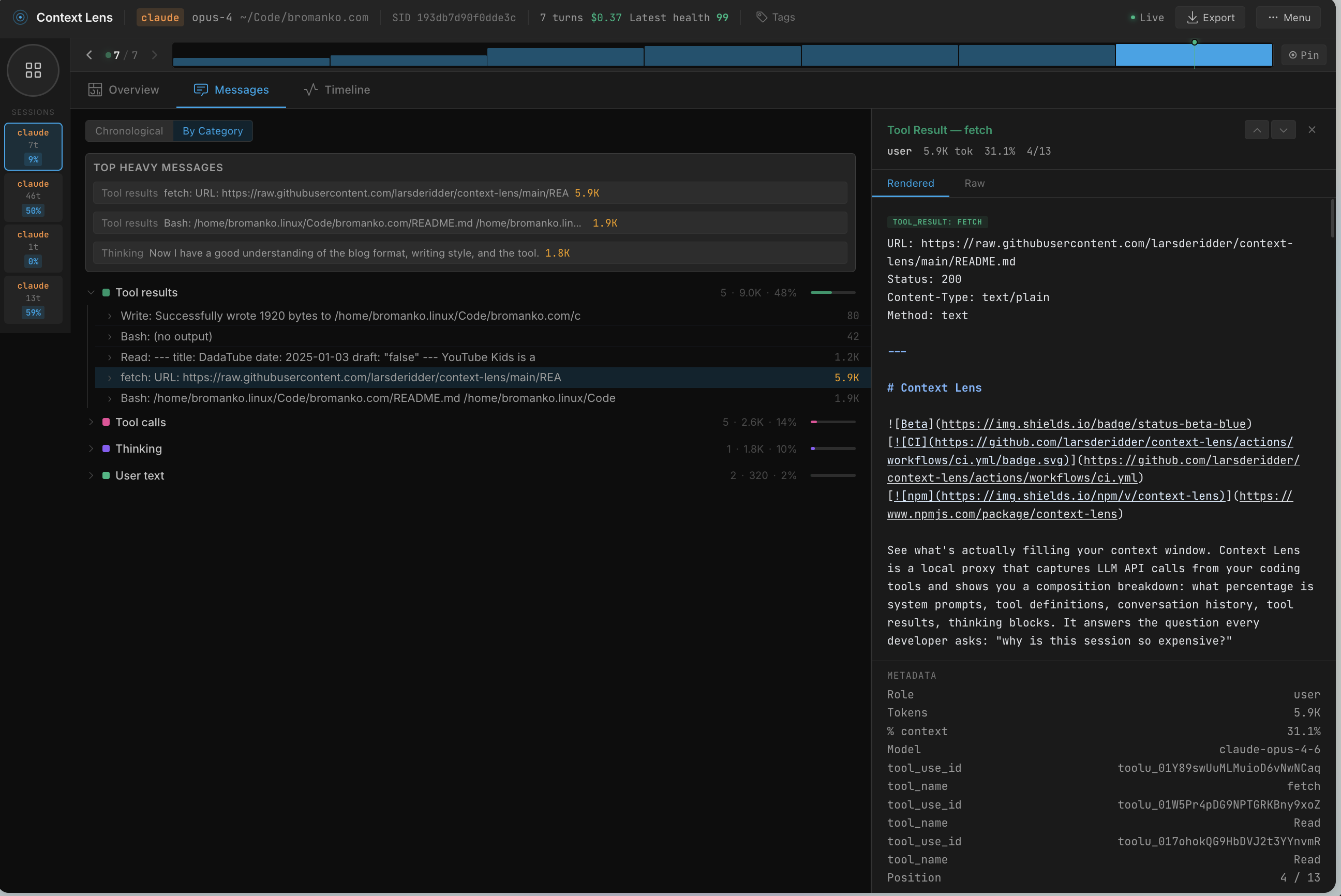The width and height of the screenshot is (1341, 896).
Task: Open the Sessions grid icon in the sidebar
Action: click(x=33, y=70)
